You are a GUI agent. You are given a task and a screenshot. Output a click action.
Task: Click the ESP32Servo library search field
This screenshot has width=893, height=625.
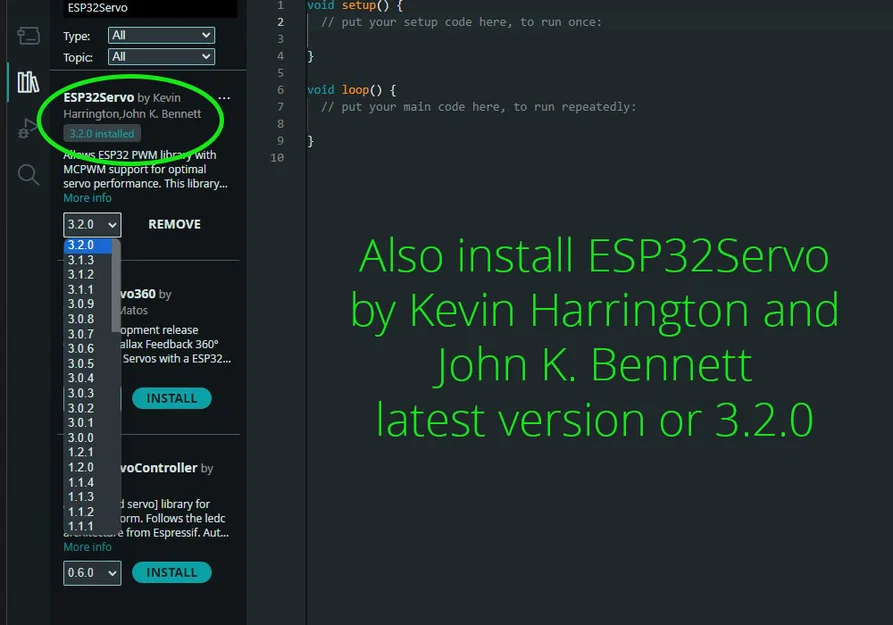click(x=150, y=8)
